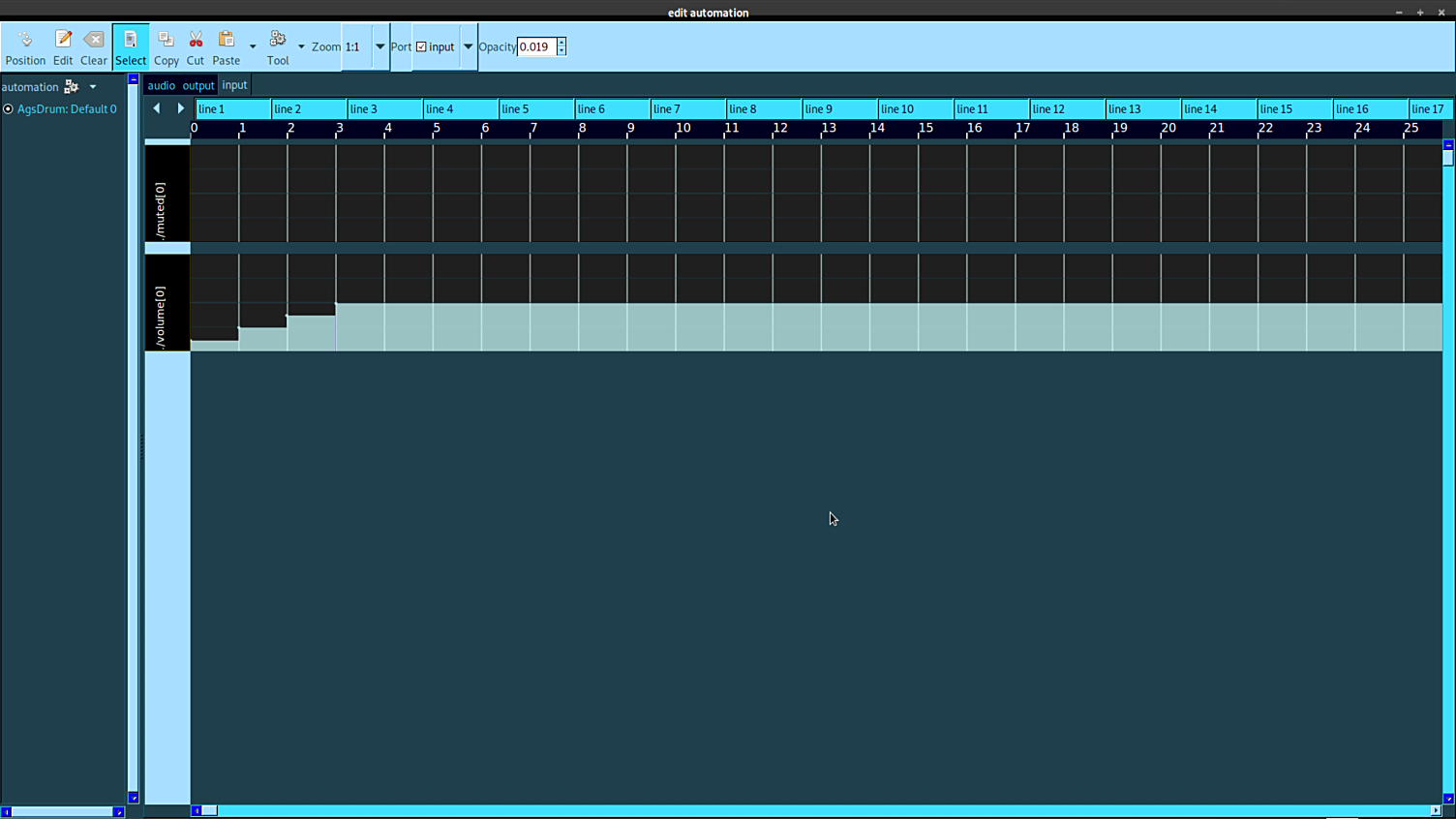Copy the selection with Copy icon
The width and height of the screenshot is (1456, 819).
click(x=167, y=46)
